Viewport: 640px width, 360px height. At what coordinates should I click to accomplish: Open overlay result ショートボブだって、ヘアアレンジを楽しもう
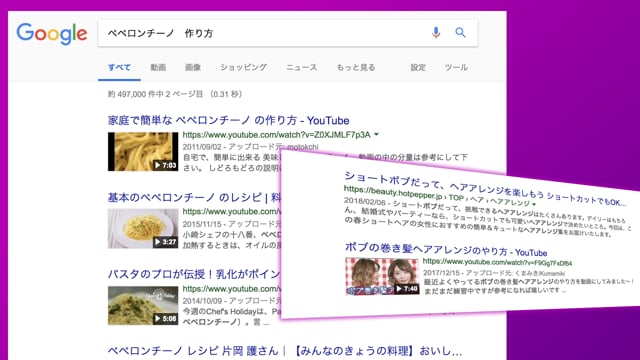tap(485, 190)
